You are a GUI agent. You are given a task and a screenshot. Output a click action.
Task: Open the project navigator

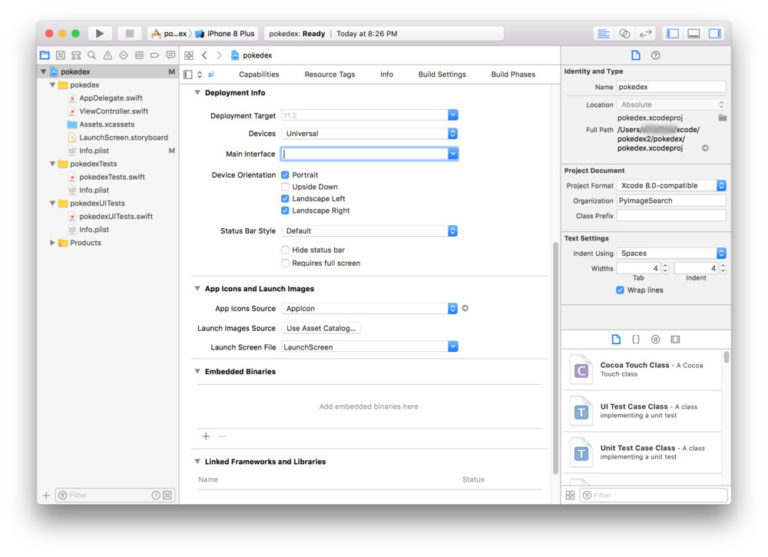[45, 55]
